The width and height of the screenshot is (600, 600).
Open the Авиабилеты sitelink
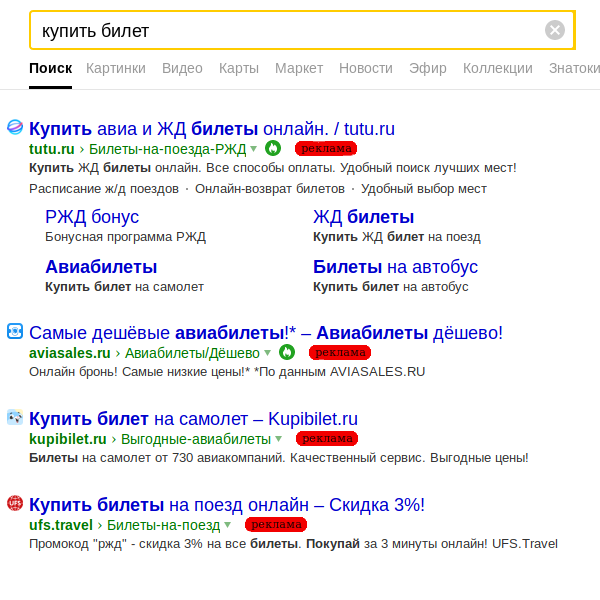pyautogui.click(x=101, y=267)
